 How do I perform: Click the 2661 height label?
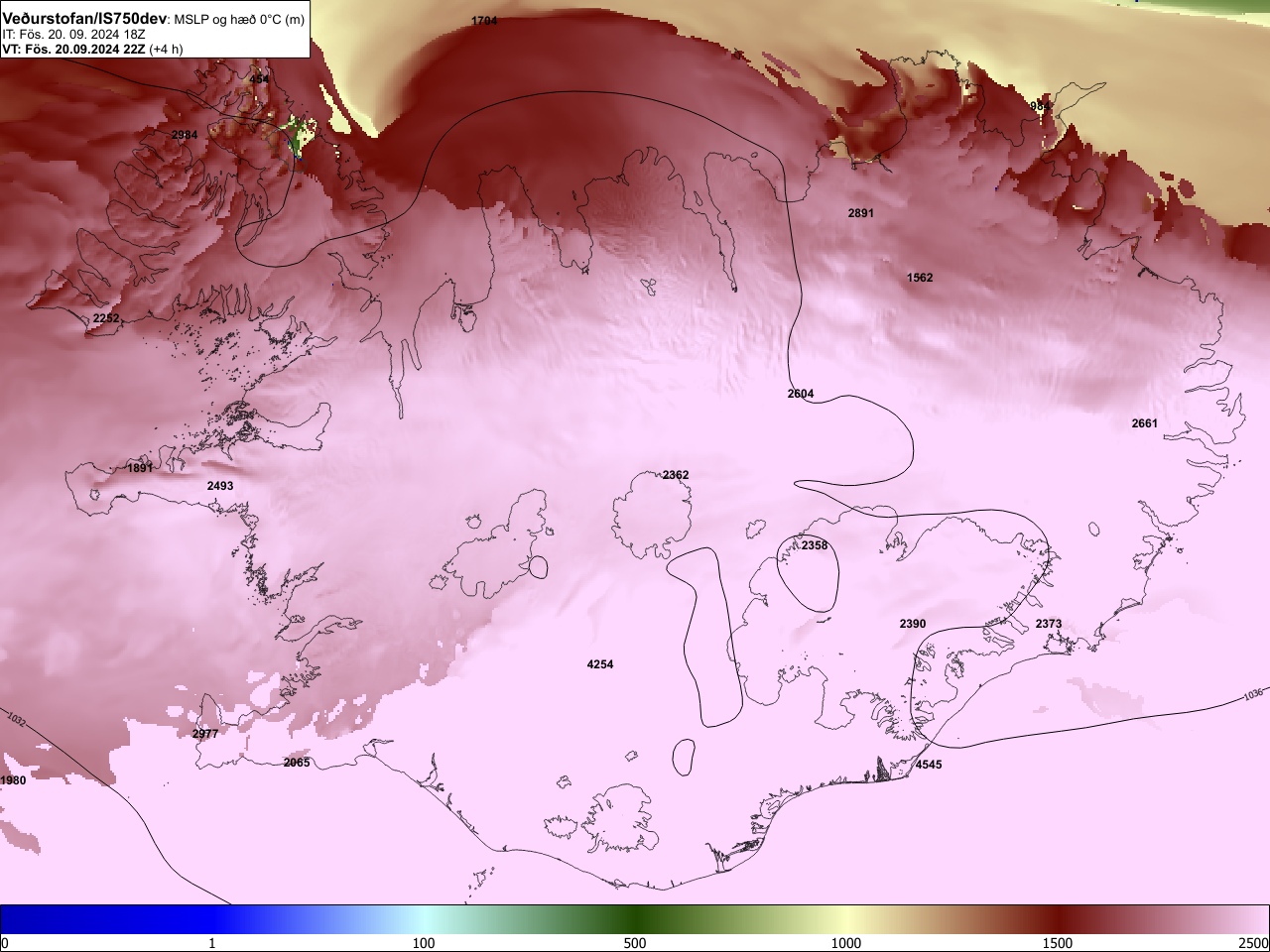[x=1145, y=423]
